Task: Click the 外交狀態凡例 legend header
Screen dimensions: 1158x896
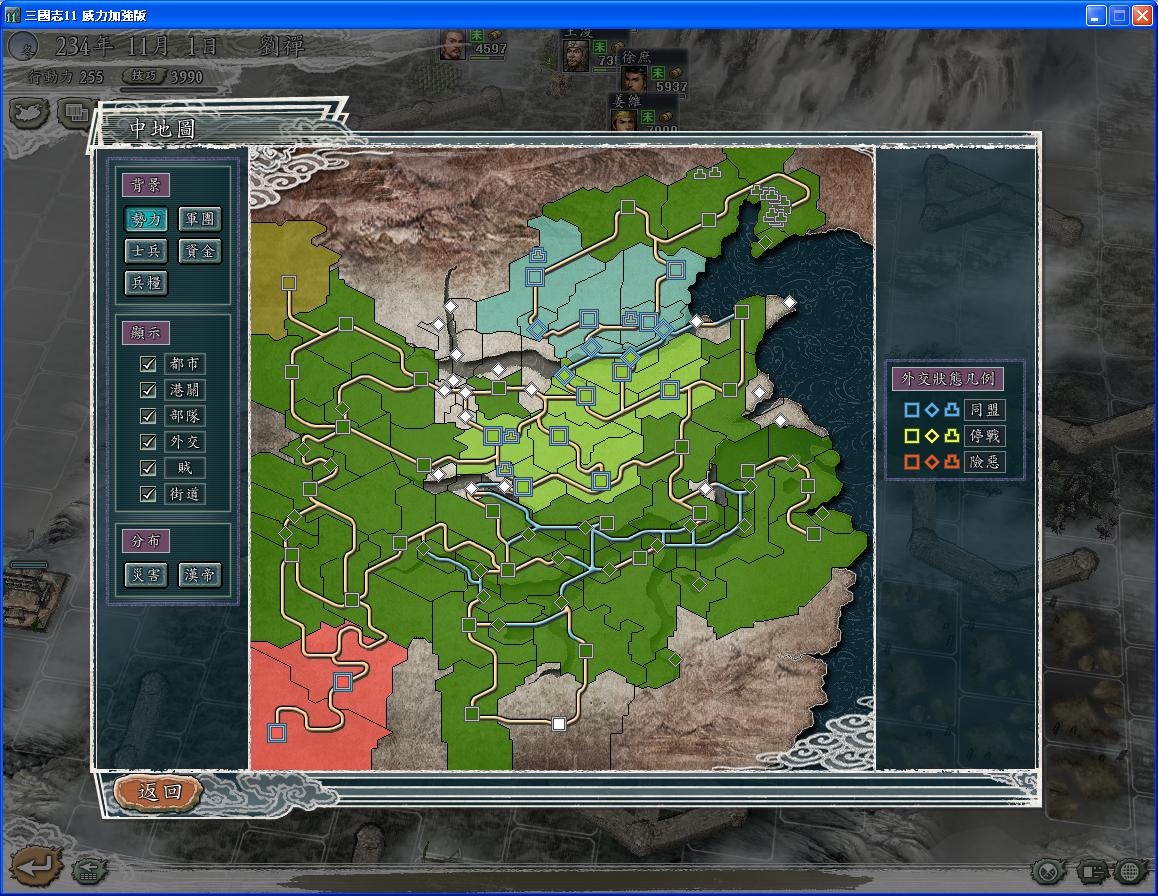Action: click(x=948, y=379)
